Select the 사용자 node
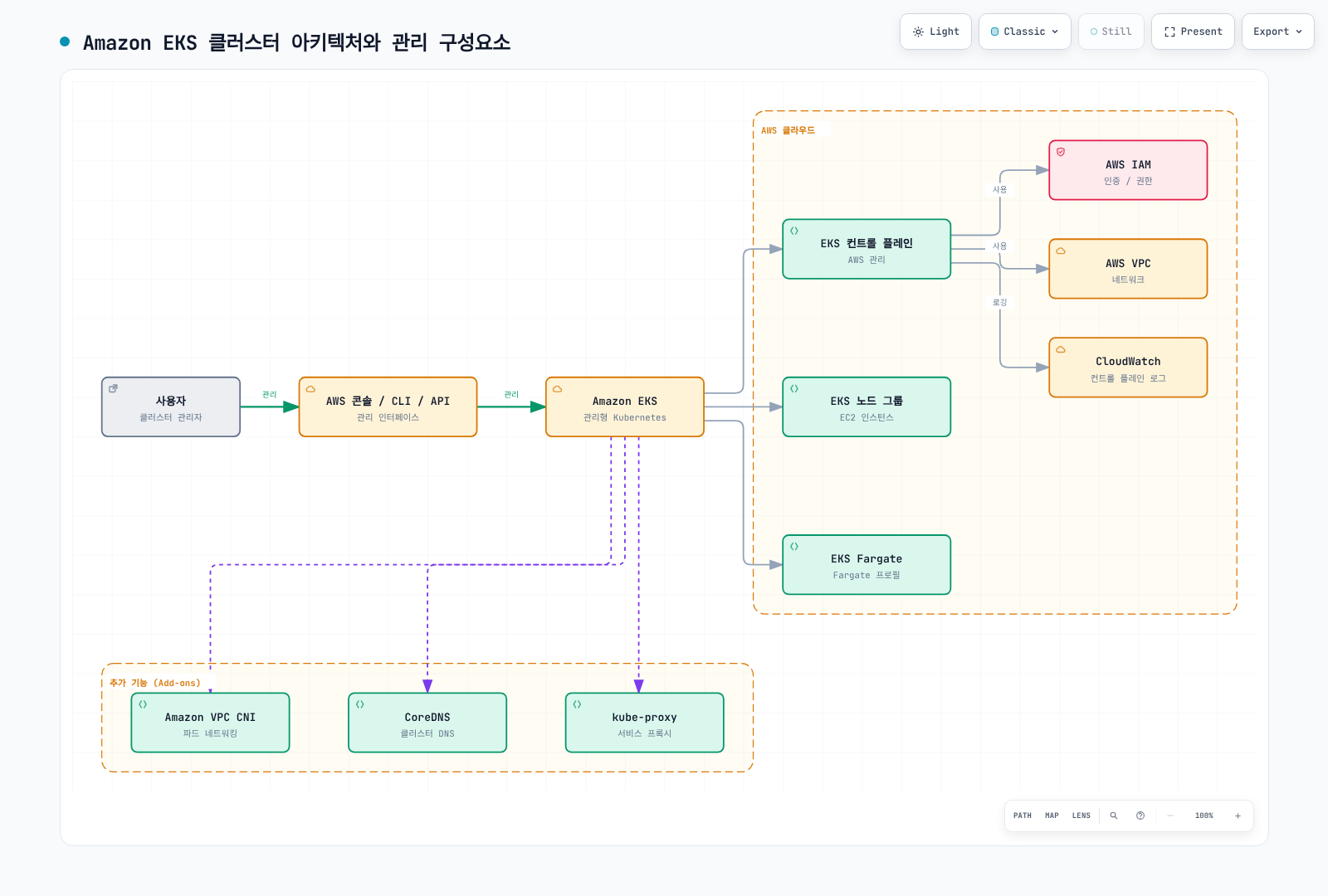Viewport: 1328px width, 896px height. tap(171, 407)
